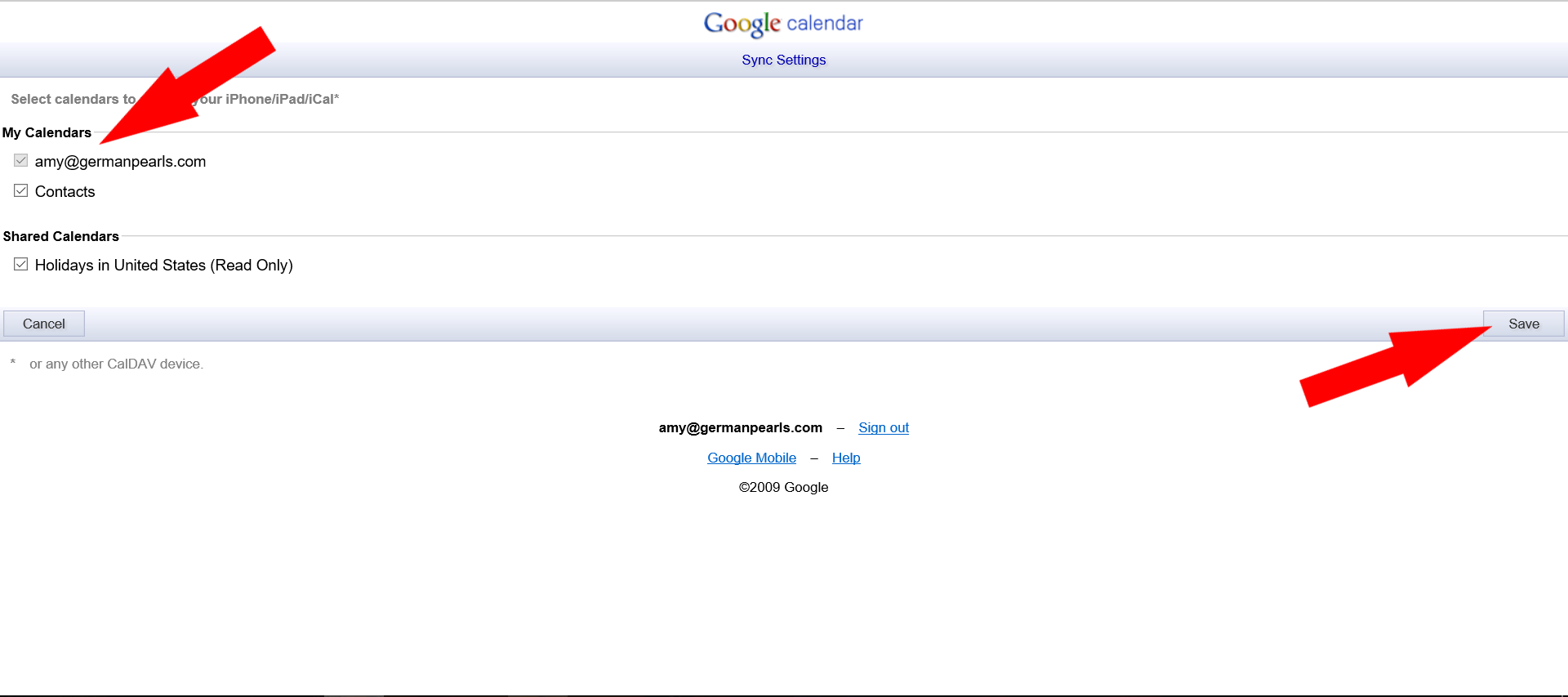Click the CalDAV device footnote text
Image resolution: width=1568 pixels, height=697 pixels.
(116, 364)
